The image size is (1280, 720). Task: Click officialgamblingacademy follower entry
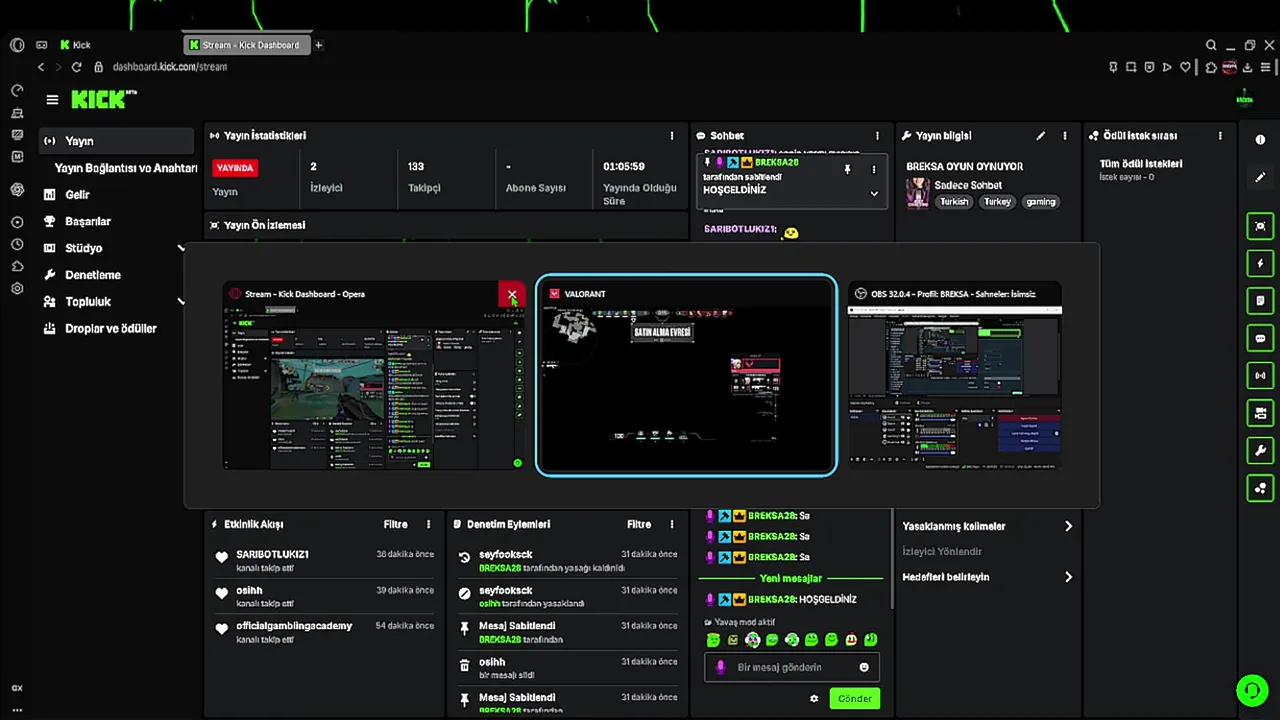pyautogui.click(x=294, y=626)
